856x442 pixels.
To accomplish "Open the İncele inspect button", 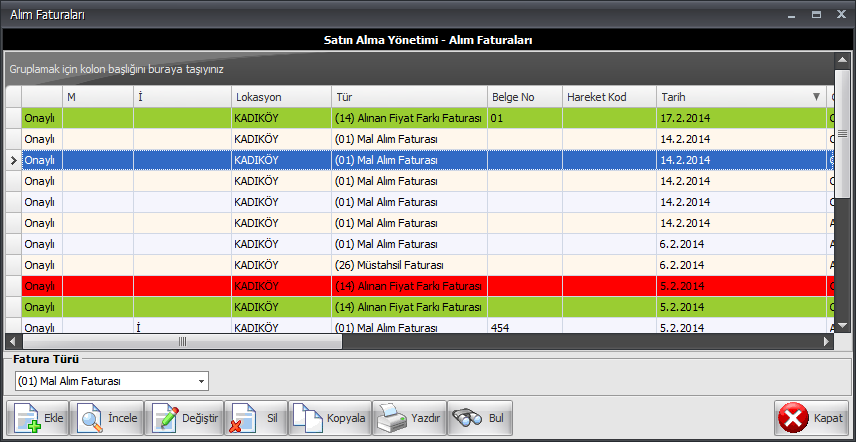I will 106,418.
